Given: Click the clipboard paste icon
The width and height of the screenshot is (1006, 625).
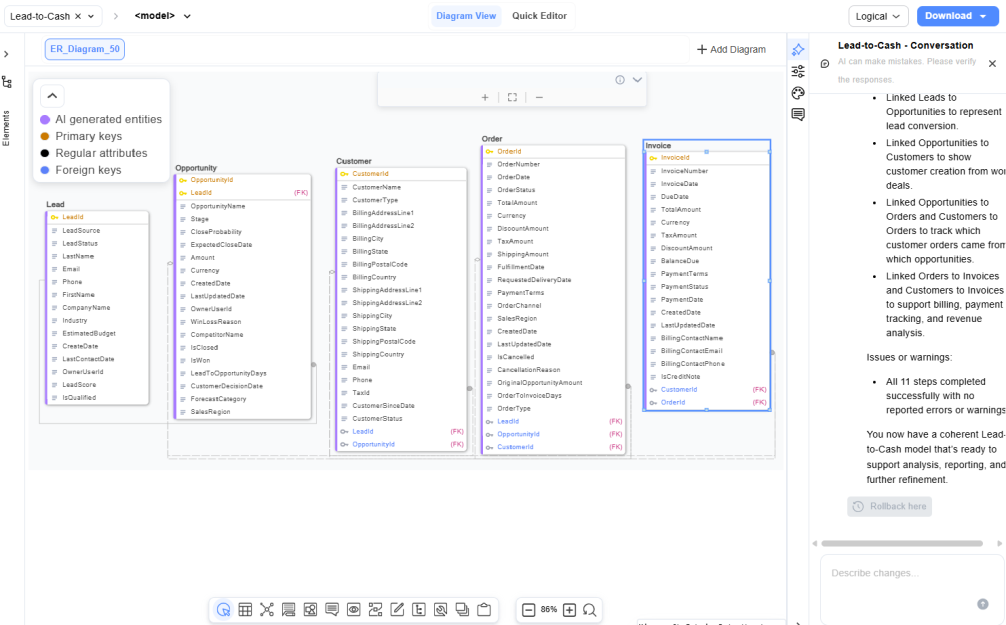Looking at the screenshot, I should 484,610.
